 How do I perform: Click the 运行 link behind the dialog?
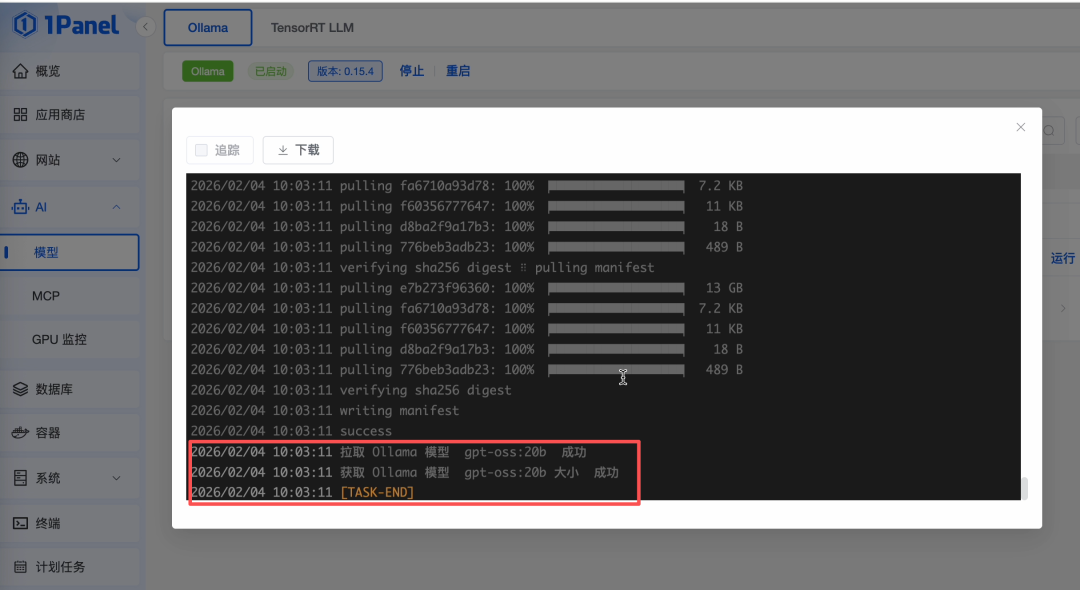pos(1063,258)
